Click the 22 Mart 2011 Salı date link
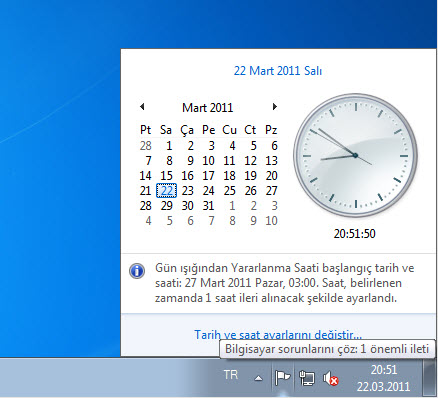 pos(278,71)
